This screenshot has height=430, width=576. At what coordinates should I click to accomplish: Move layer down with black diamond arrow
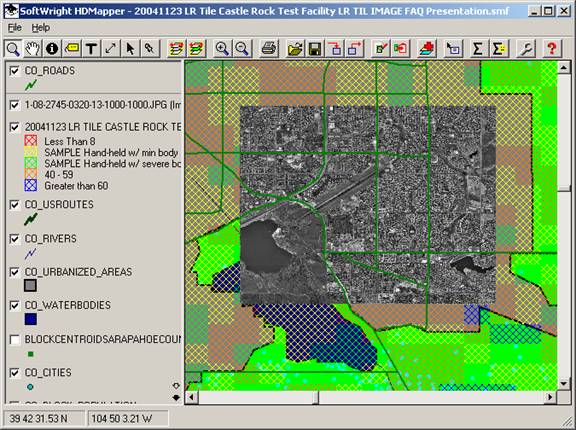tap(176, 397)
